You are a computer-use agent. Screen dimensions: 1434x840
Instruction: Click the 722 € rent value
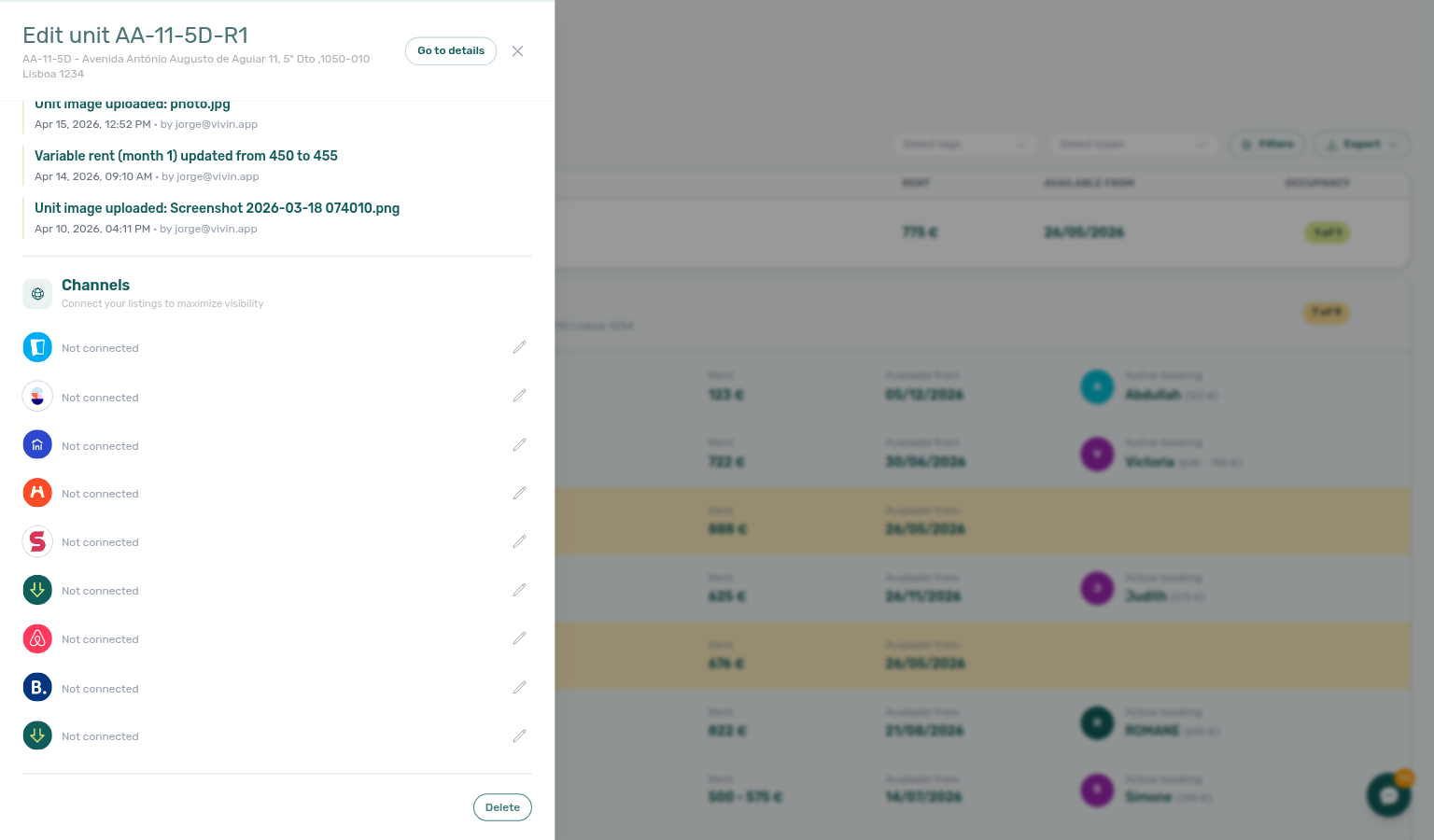coord(726,462)
